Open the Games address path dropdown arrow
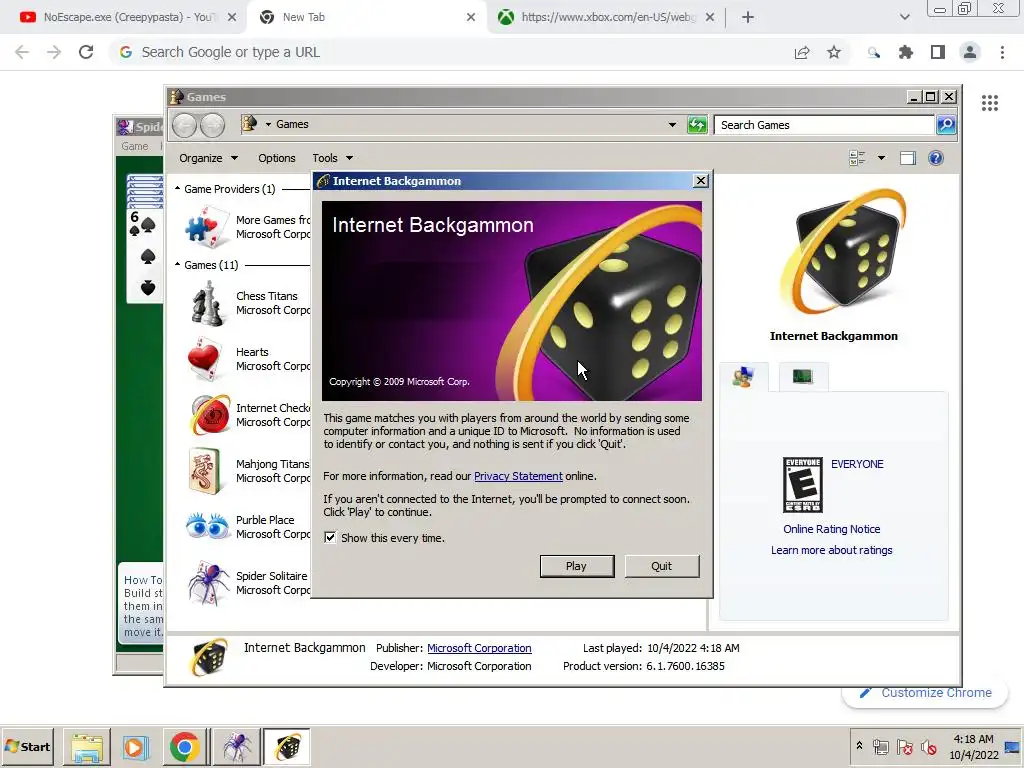The height and width of the screenshot is (768, 1024). [268, 124]
